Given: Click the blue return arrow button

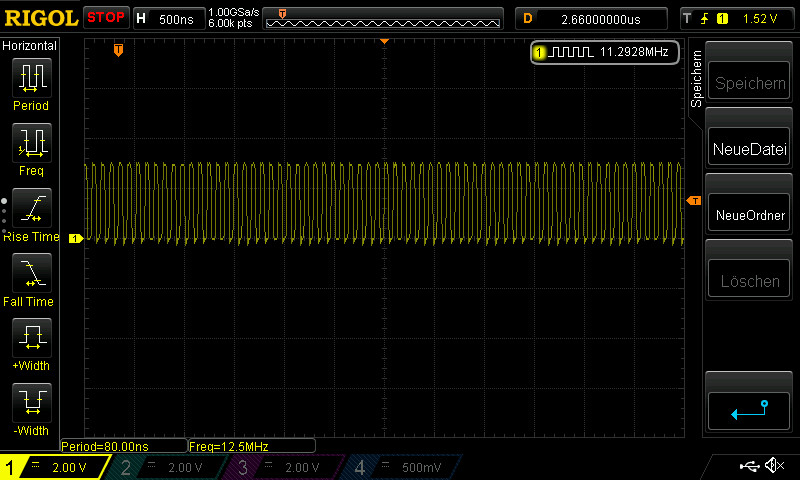Looking at the screenshot, I should point(749,411).
